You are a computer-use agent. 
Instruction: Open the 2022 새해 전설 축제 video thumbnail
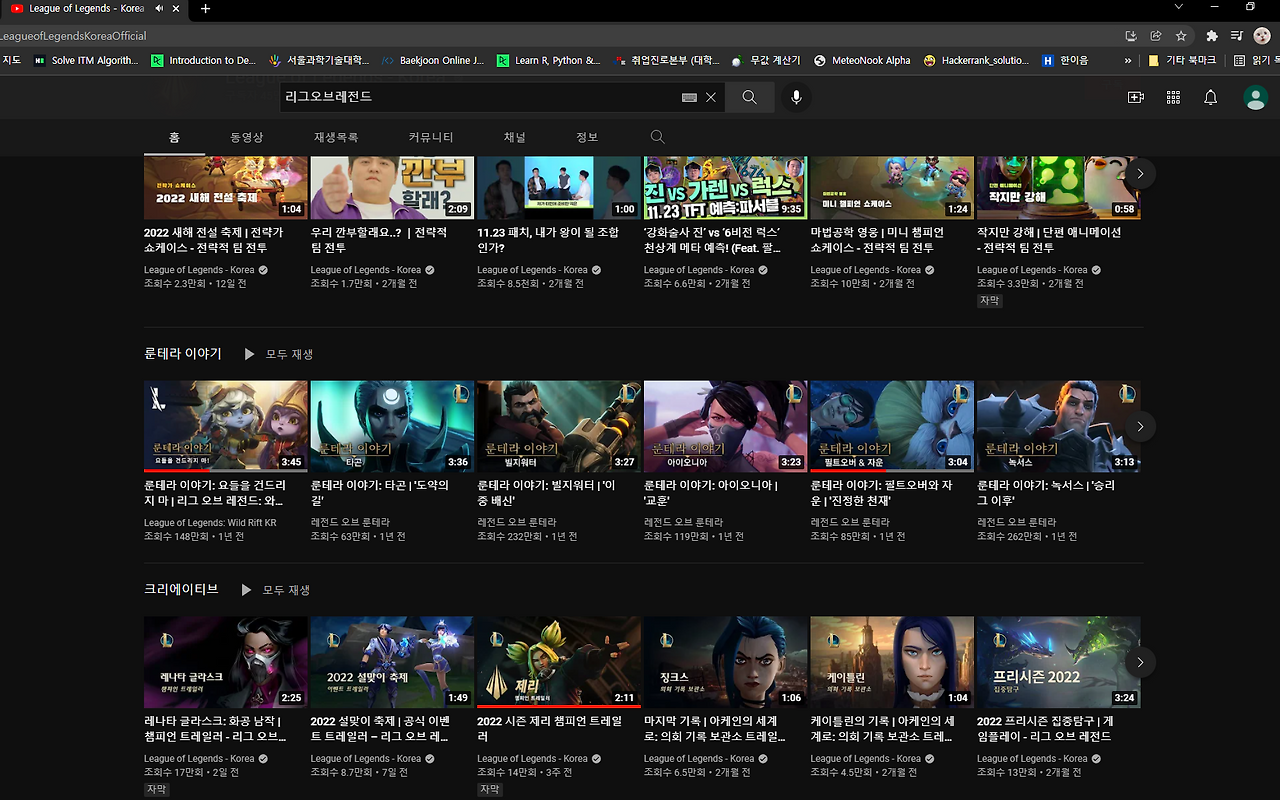click(x=226, y=187)
